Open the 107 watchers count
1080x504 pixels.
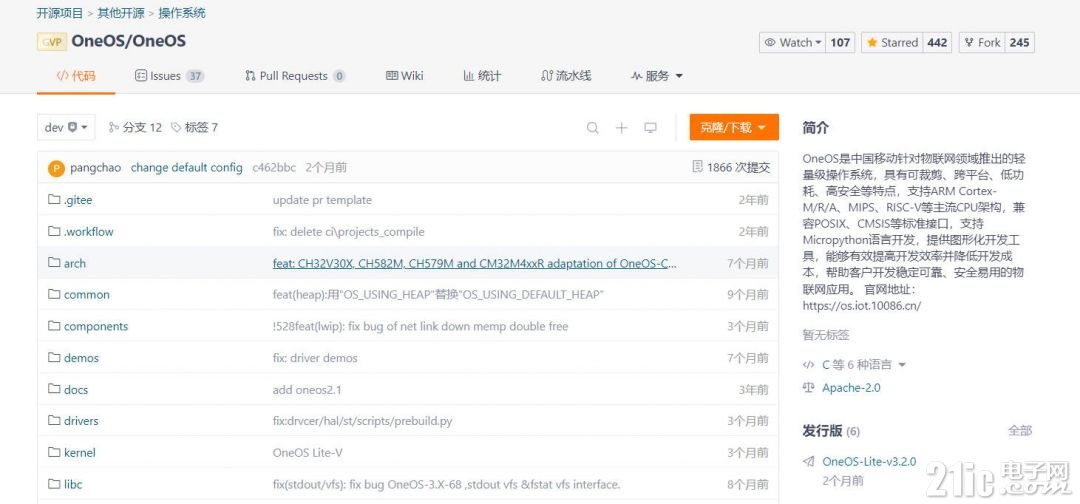(840, 43)
